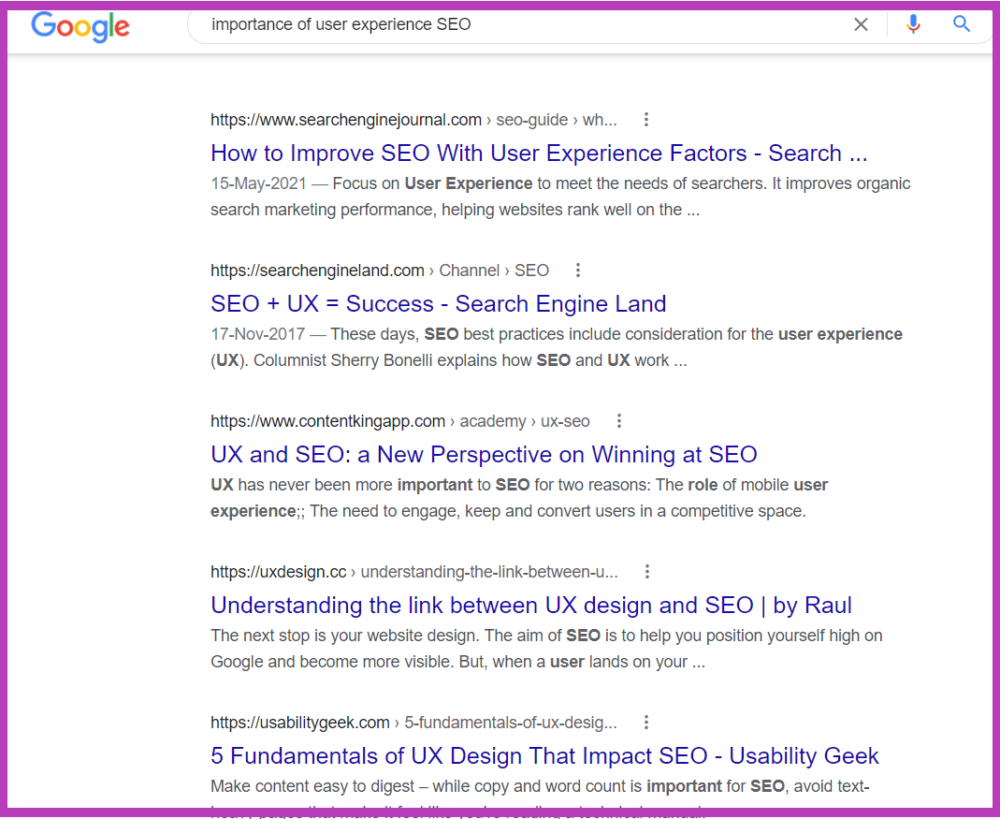Screen dimensions: 1000x819
Task: Click the blue magnifying glass search icon
Action: [x=961, y=24]
